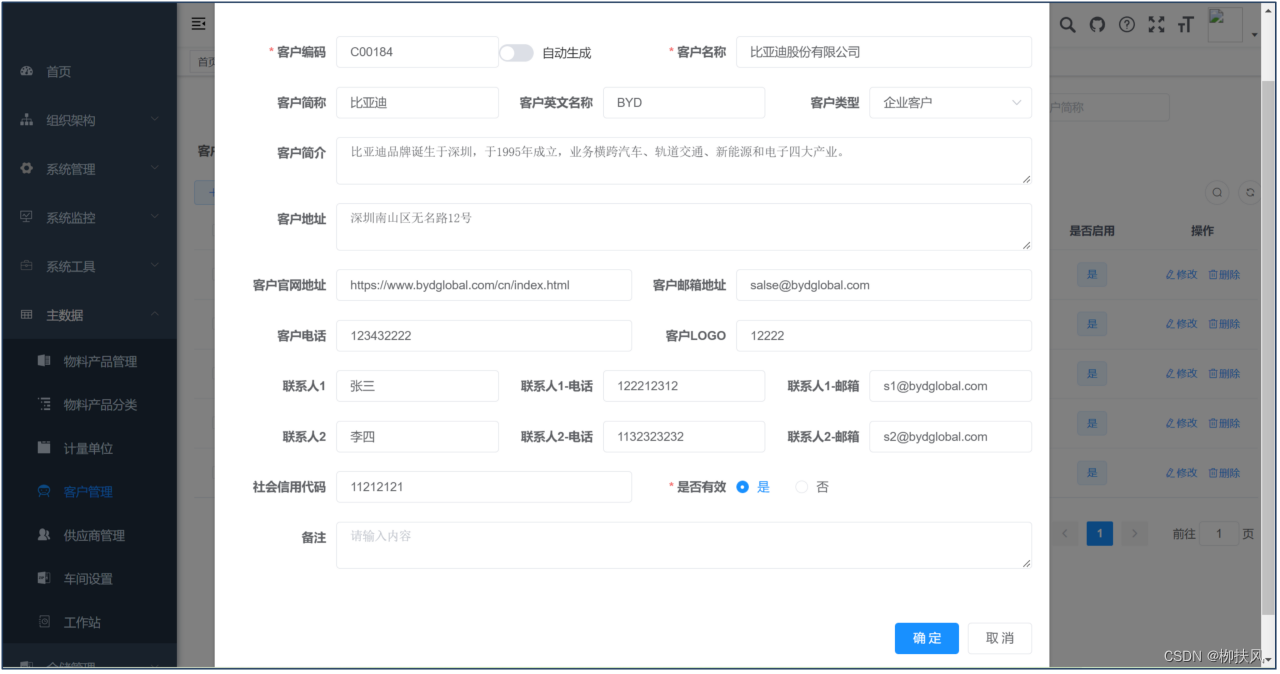Open the 客户类型 dropdown

(x=950, y=102)
